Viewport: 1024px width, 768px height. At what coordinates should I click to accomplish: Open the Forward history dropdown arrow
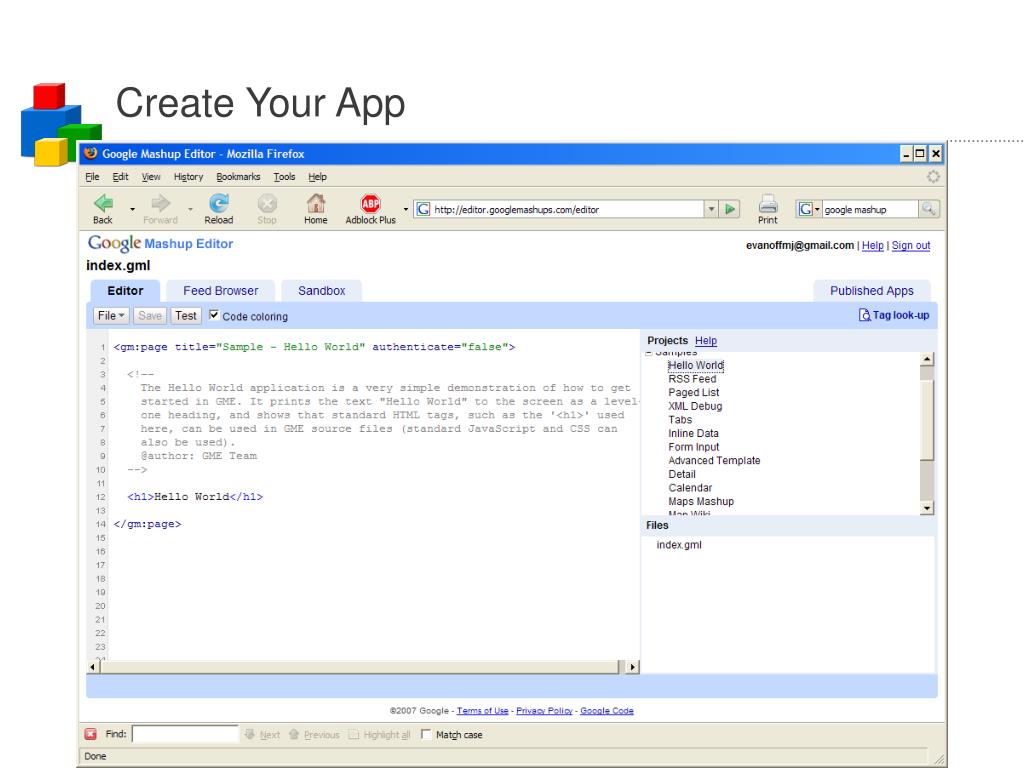click(x=190, y=209)
